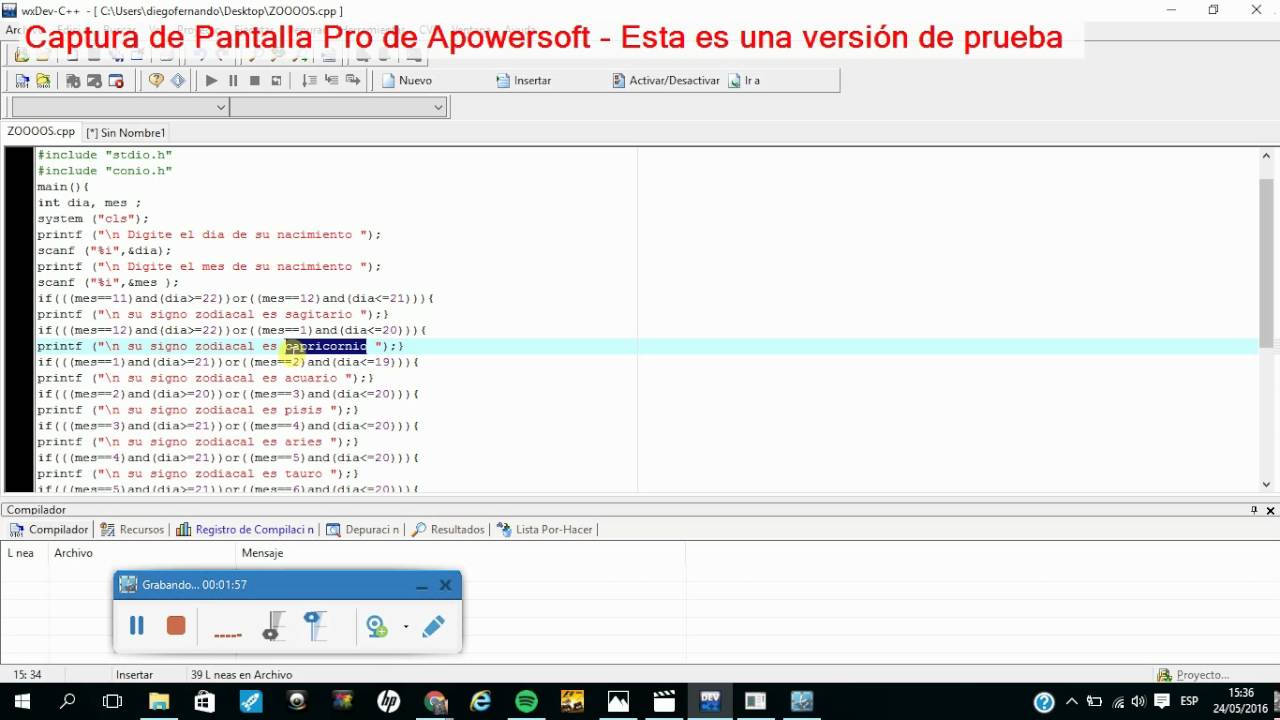Click the editor scrollbar down arrow
The image size is (1280, 720).
pyautogui.click(x=1266, y=484)
